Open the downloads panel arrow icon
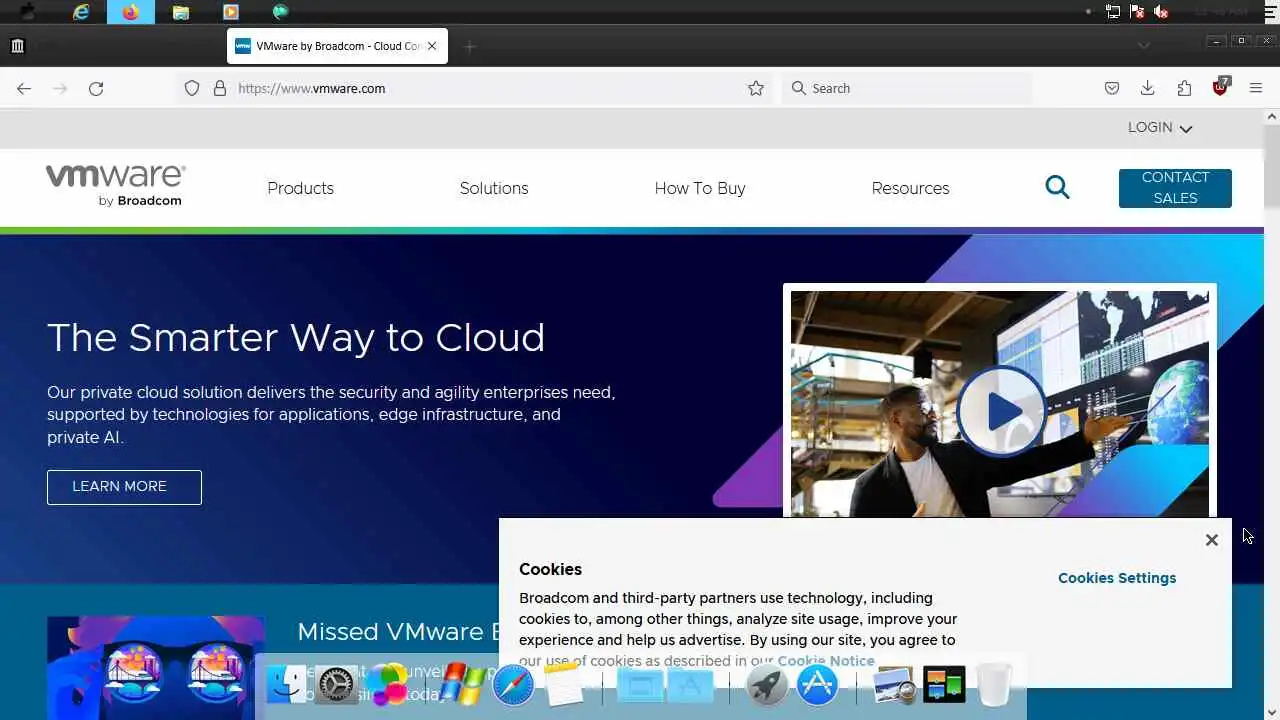Screen dimensions: 1280x720 tap(1148, 88)
